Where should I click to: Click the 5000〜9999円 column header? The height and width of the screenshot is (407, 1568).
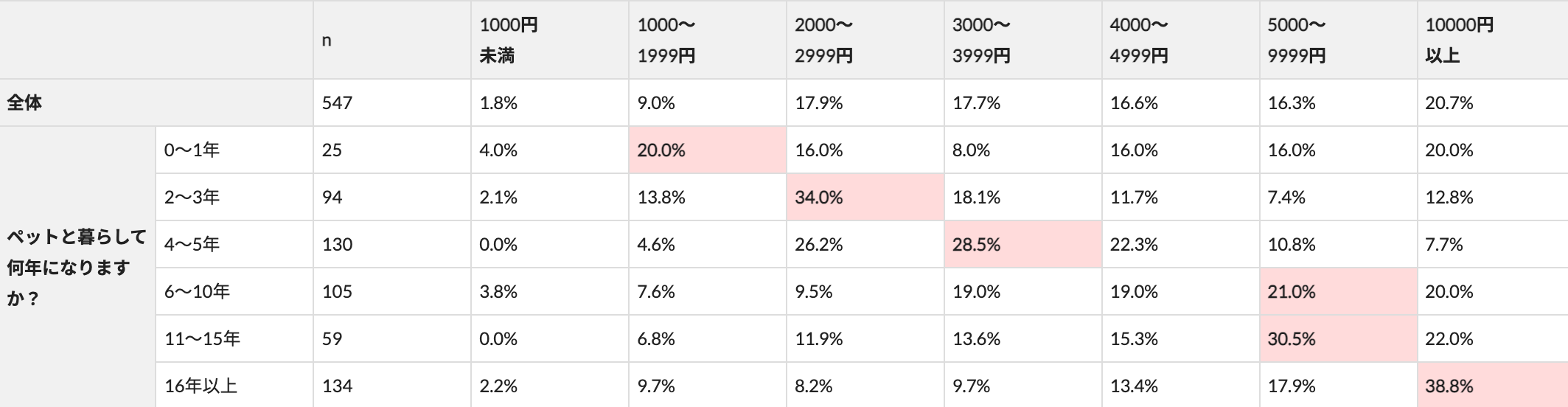[1297, 41]
